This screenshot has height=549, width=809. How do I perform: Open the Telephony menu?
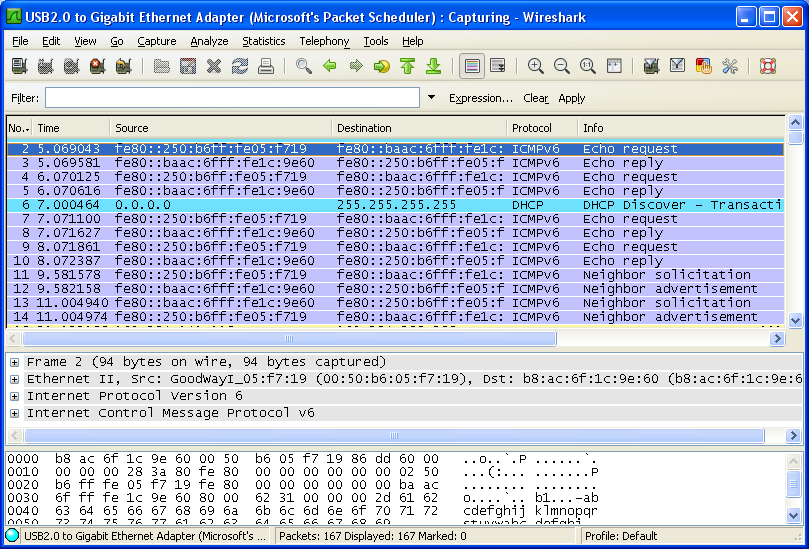(324, 41)
